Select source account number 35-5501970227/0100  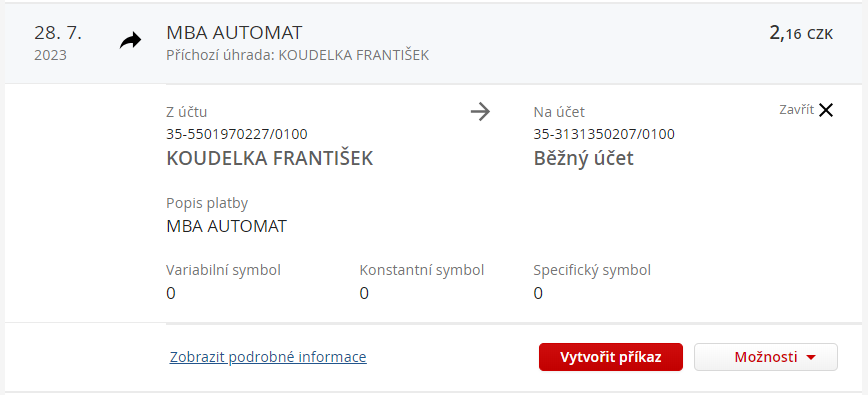click(237, 134)
